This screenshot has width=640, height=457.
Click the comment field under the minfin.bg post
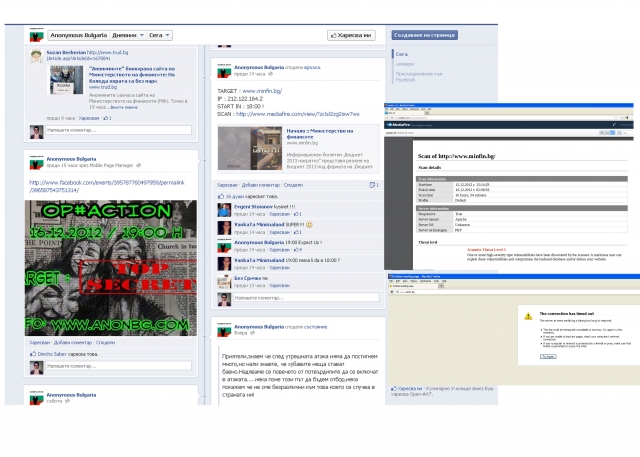pos(306,298)
